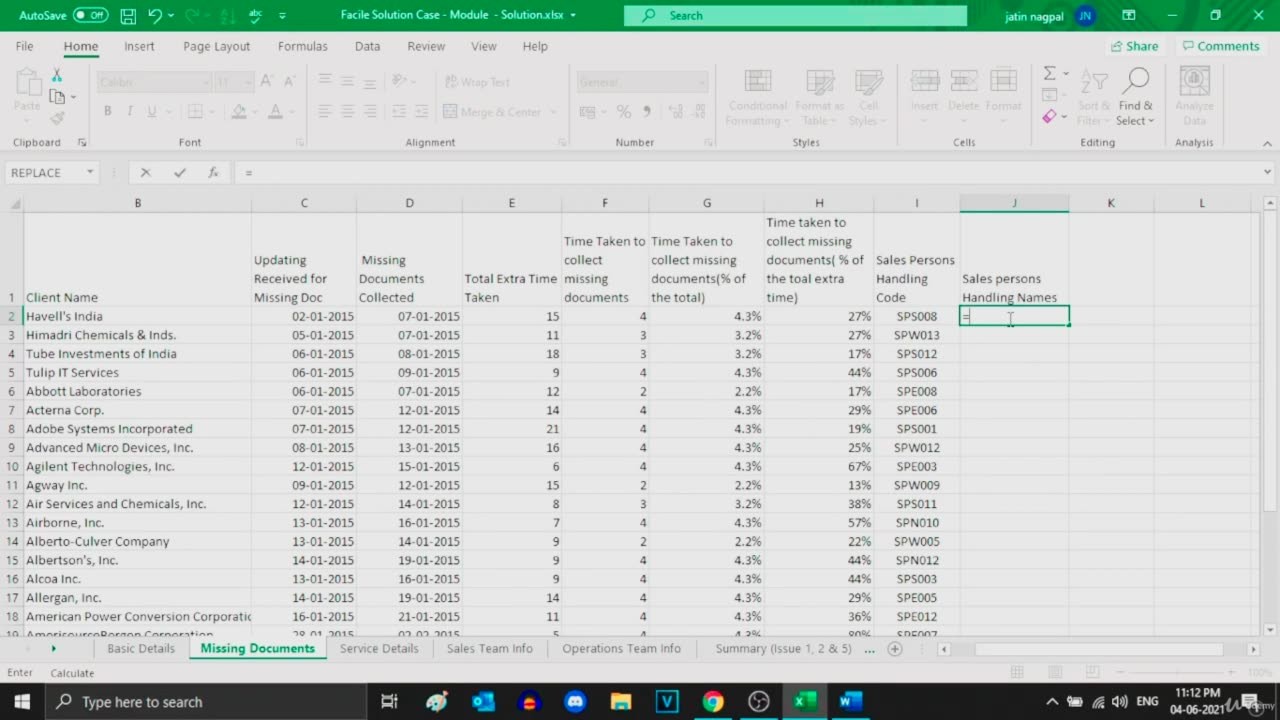Click the Excel icon on the taskbar

[x=805, y=701]
